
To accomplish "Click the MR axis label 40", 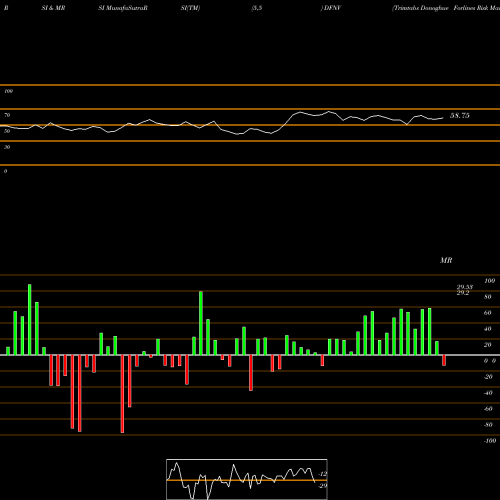I will point(488,329).
